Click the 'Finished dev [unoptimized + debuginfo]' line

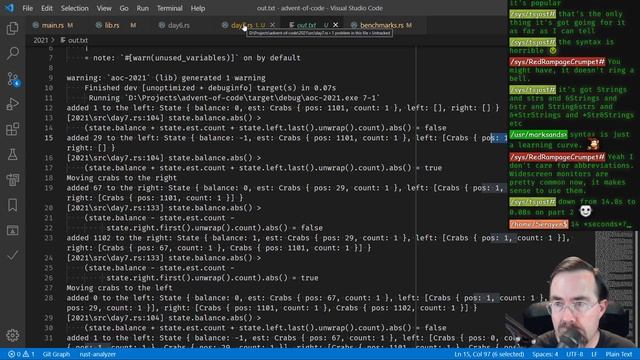(210, 88)
